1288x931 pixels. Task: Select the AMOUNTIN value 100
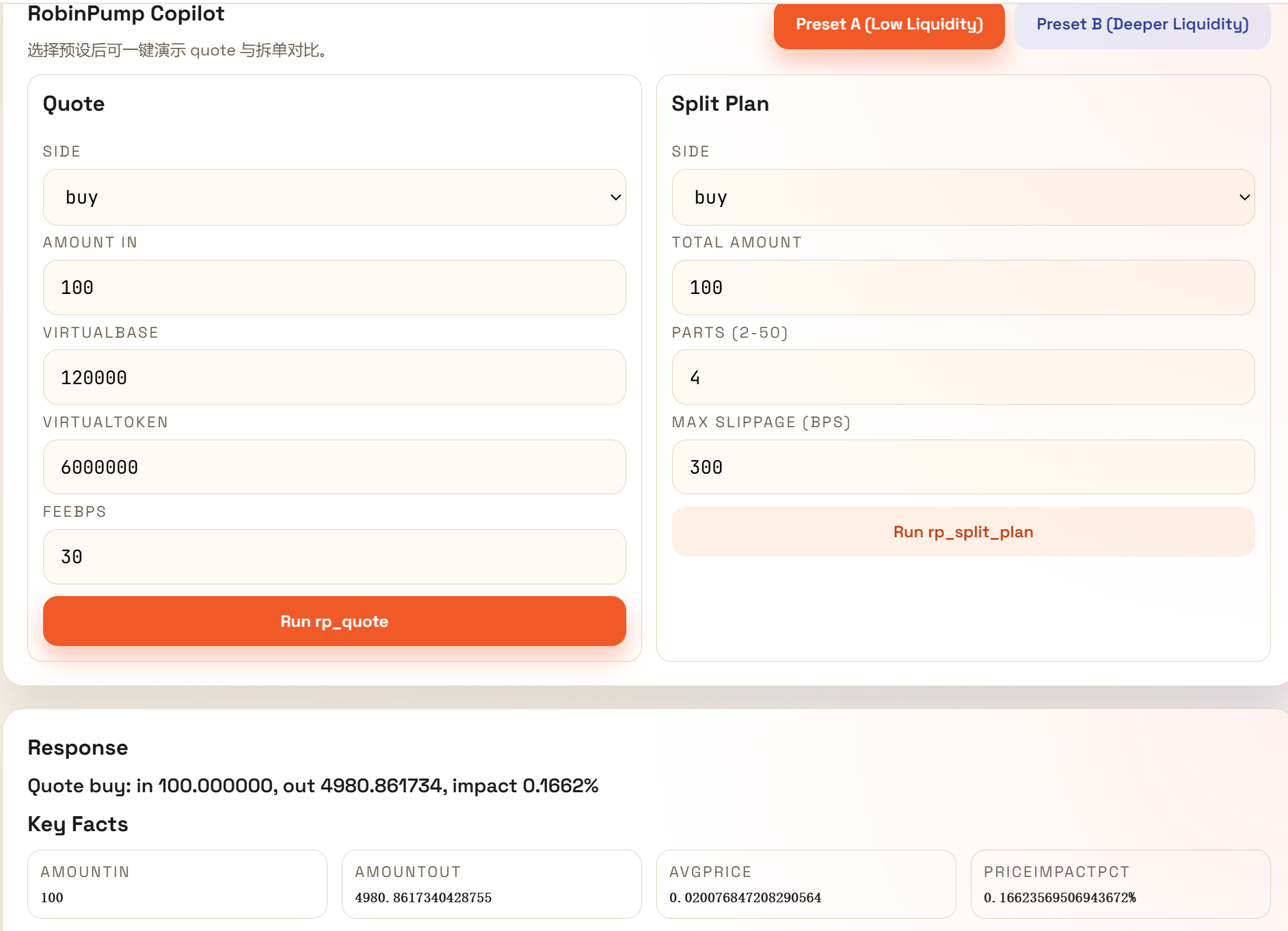52,898
